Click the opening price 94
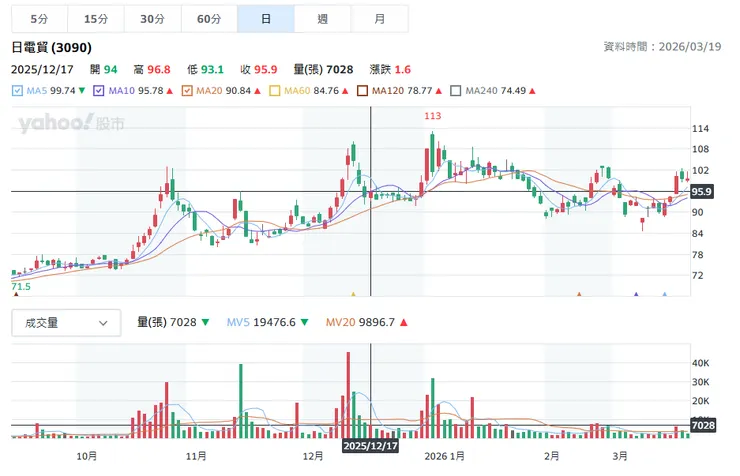Screen dimensions: 740x476 [110, 69]
